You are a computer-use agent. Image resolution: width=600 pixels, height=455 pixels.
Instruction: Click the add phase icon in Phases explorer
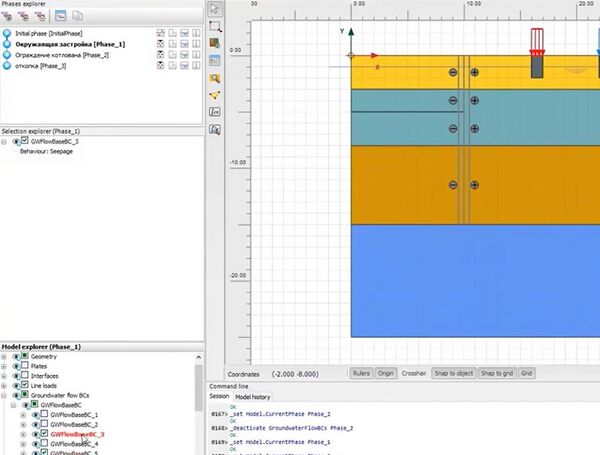point(9,17)
